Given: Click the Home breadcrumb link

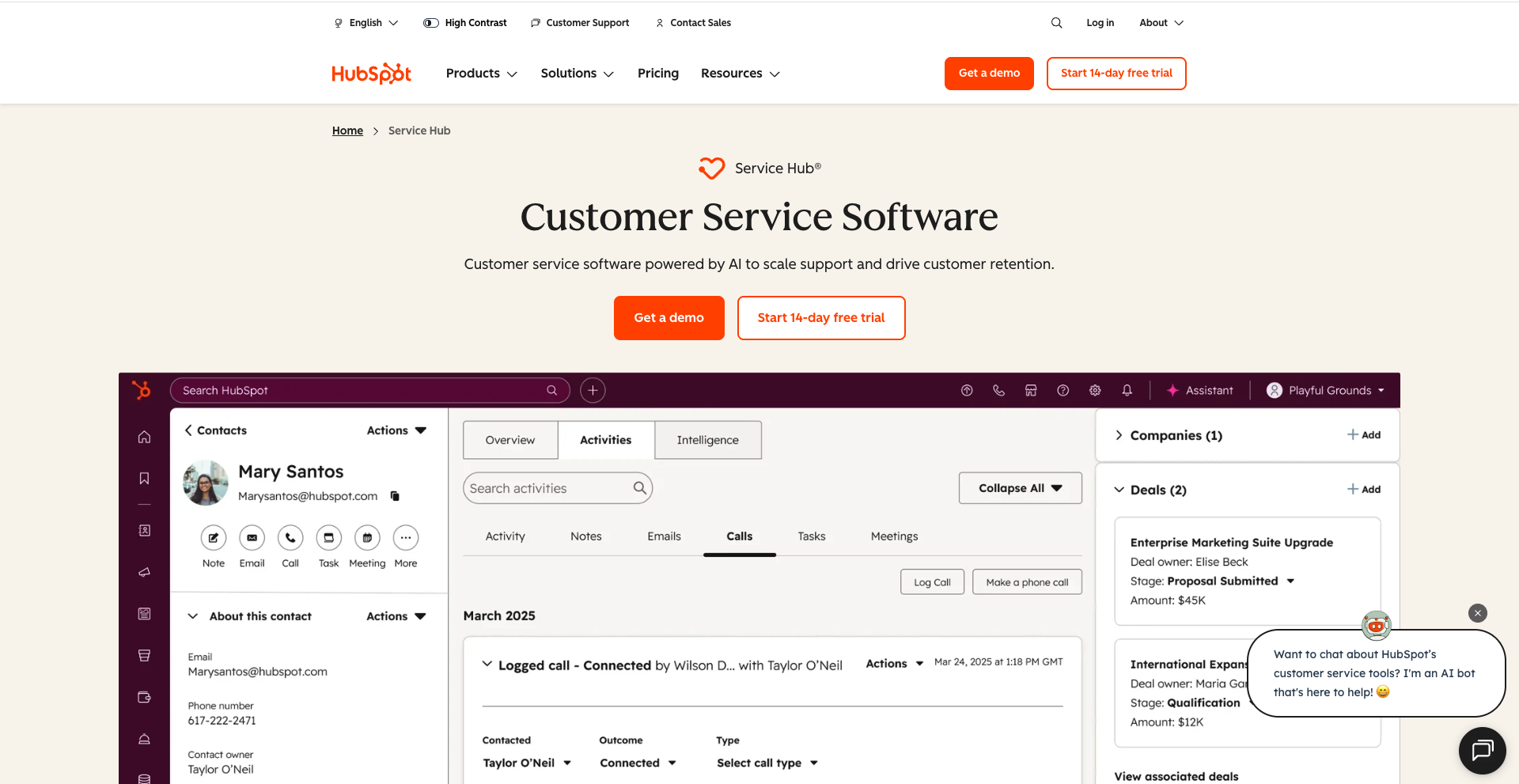Looking at the screenshot, I should pyautogui.click(x=347, y=131).
